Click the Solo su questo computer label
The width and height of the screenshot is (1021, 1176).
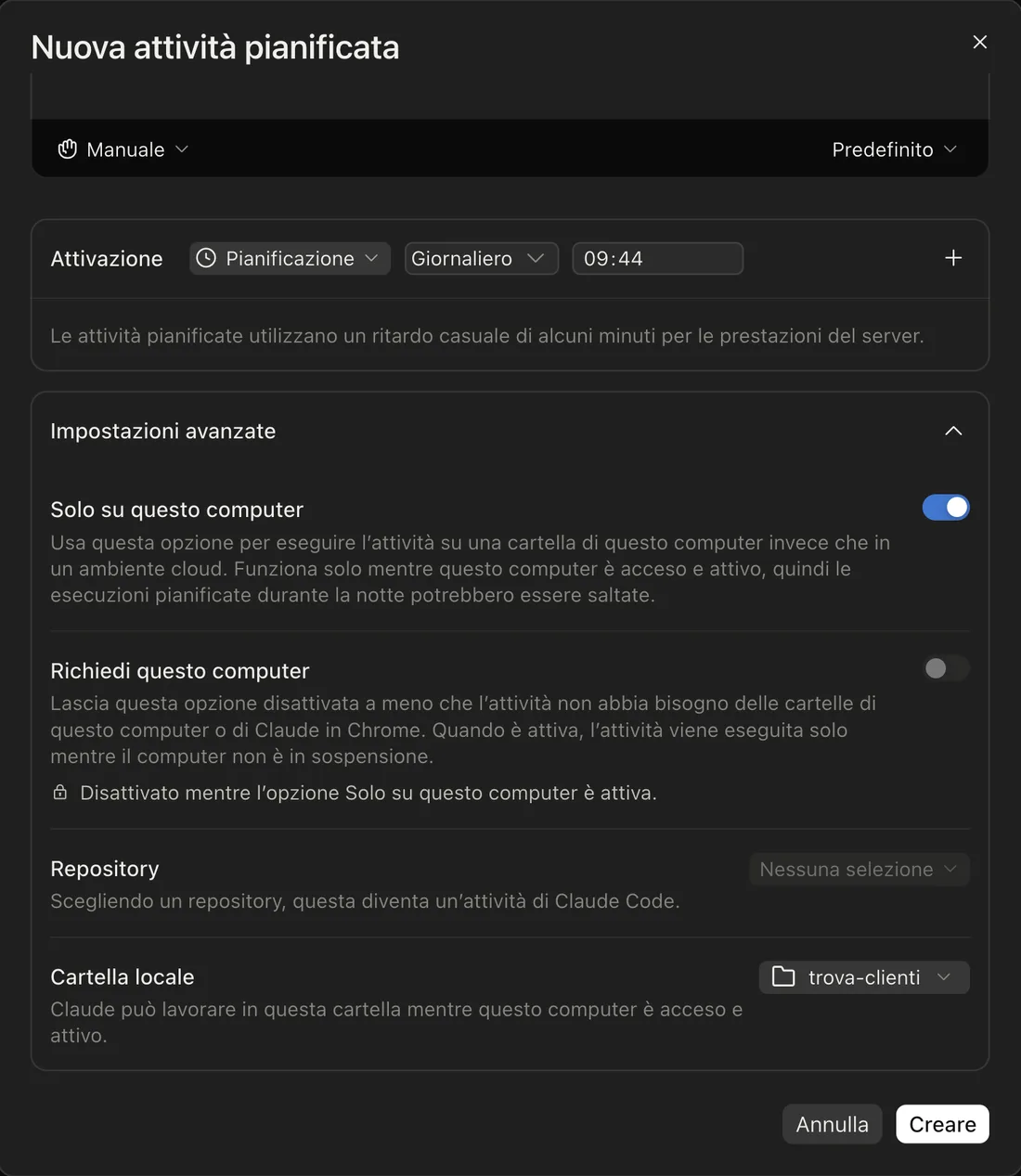pos(176,510)
